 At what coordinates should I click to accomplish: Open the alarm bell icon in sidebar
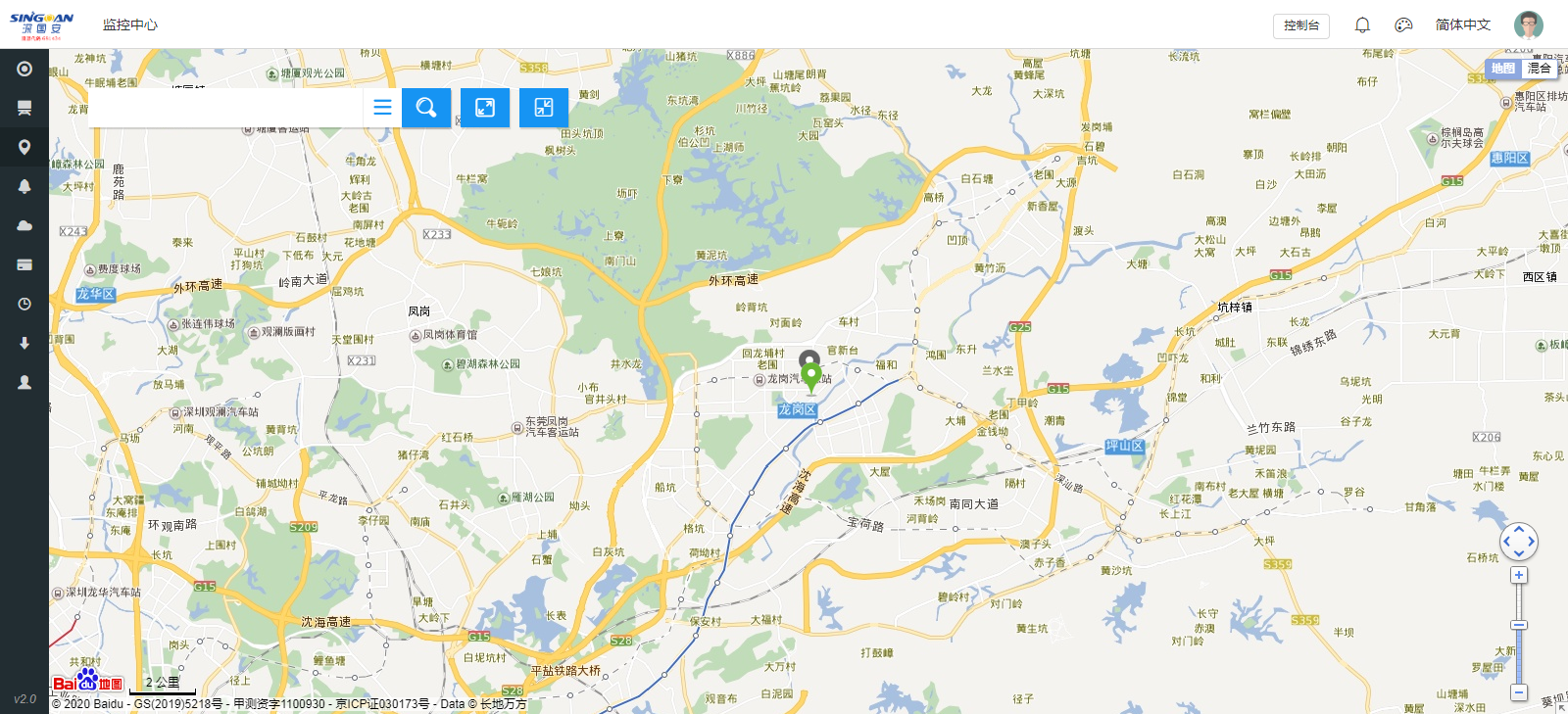tap(24, 186)
